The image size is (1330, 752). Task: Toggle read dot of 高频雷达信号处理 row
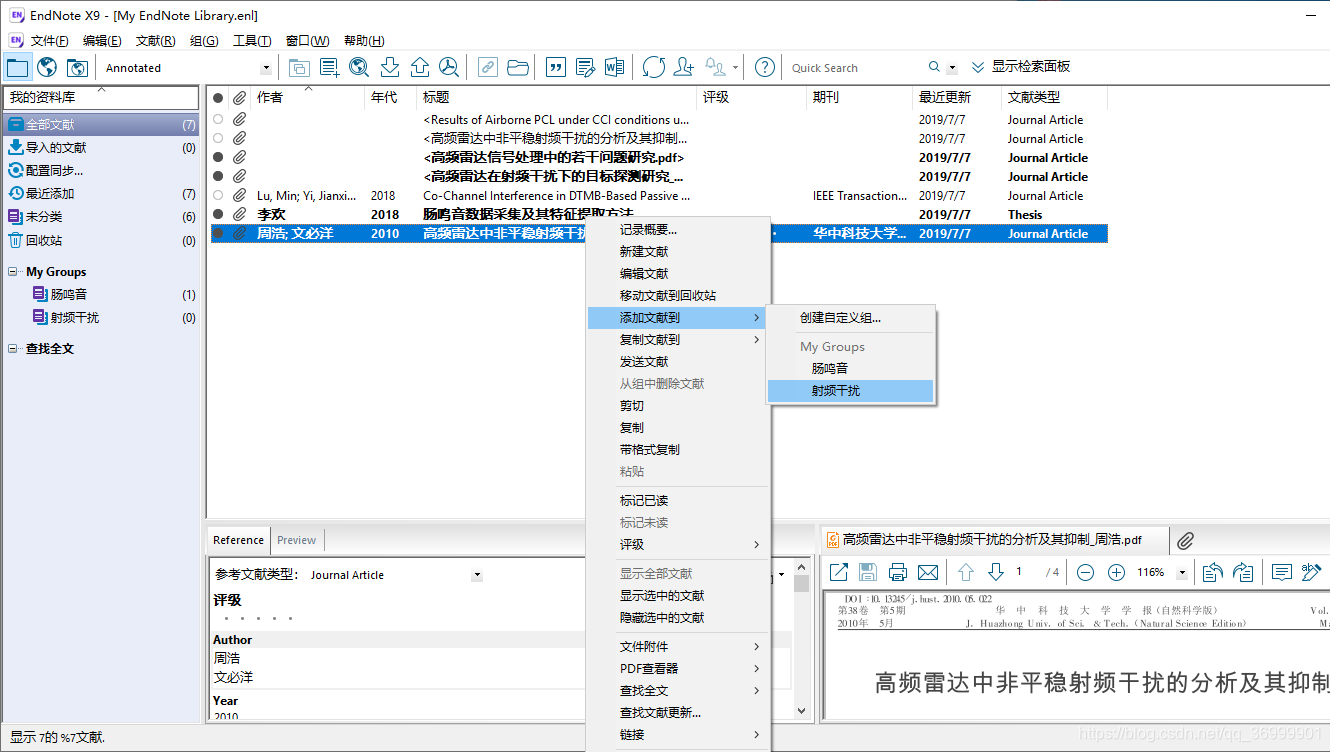point(218,158)
